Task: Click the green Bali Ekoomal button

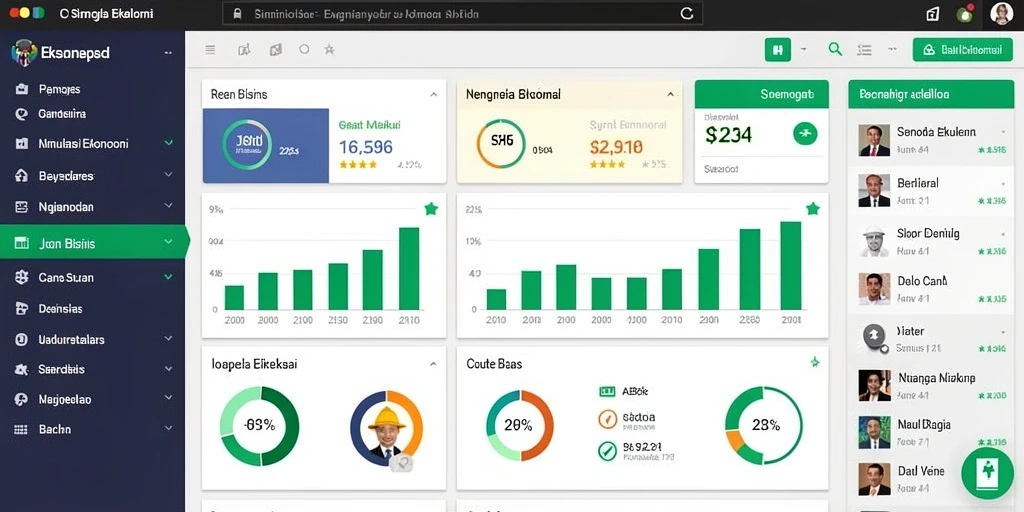Action: [x=962, y=49]
